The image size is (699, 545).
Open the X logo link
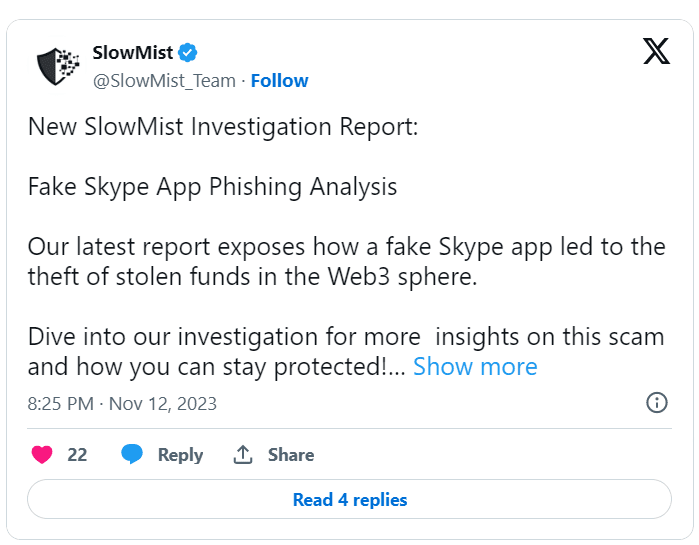pyautogui.click(x=656, y=52)
